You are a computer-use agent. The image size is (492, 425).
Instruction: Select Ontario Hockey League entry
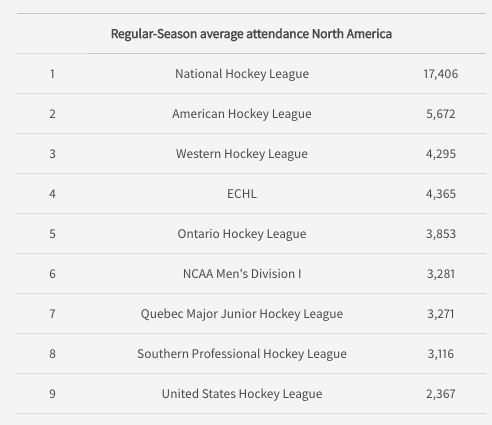tap(242, 234)
